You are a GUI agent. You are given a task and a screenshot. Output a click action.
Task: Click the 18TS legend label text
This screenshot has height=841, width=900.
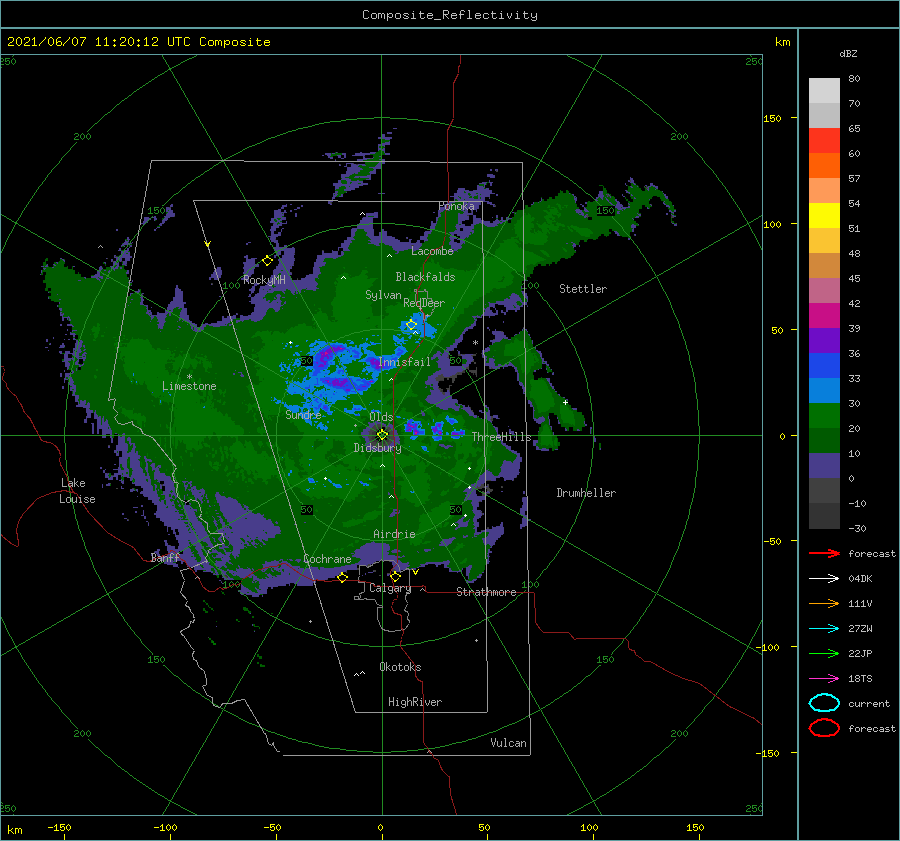pyautogui.click(x=860, y=679)
